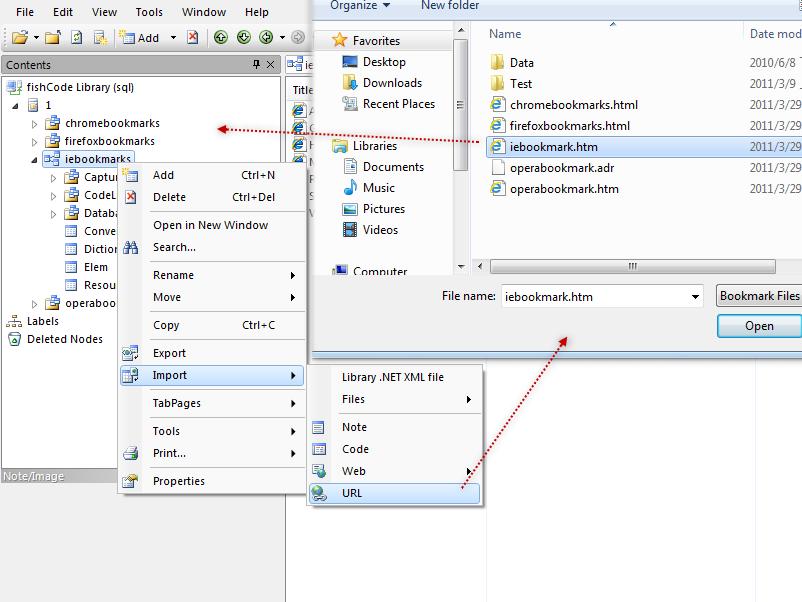Click the yellow folder icon in toolbar

53,37
